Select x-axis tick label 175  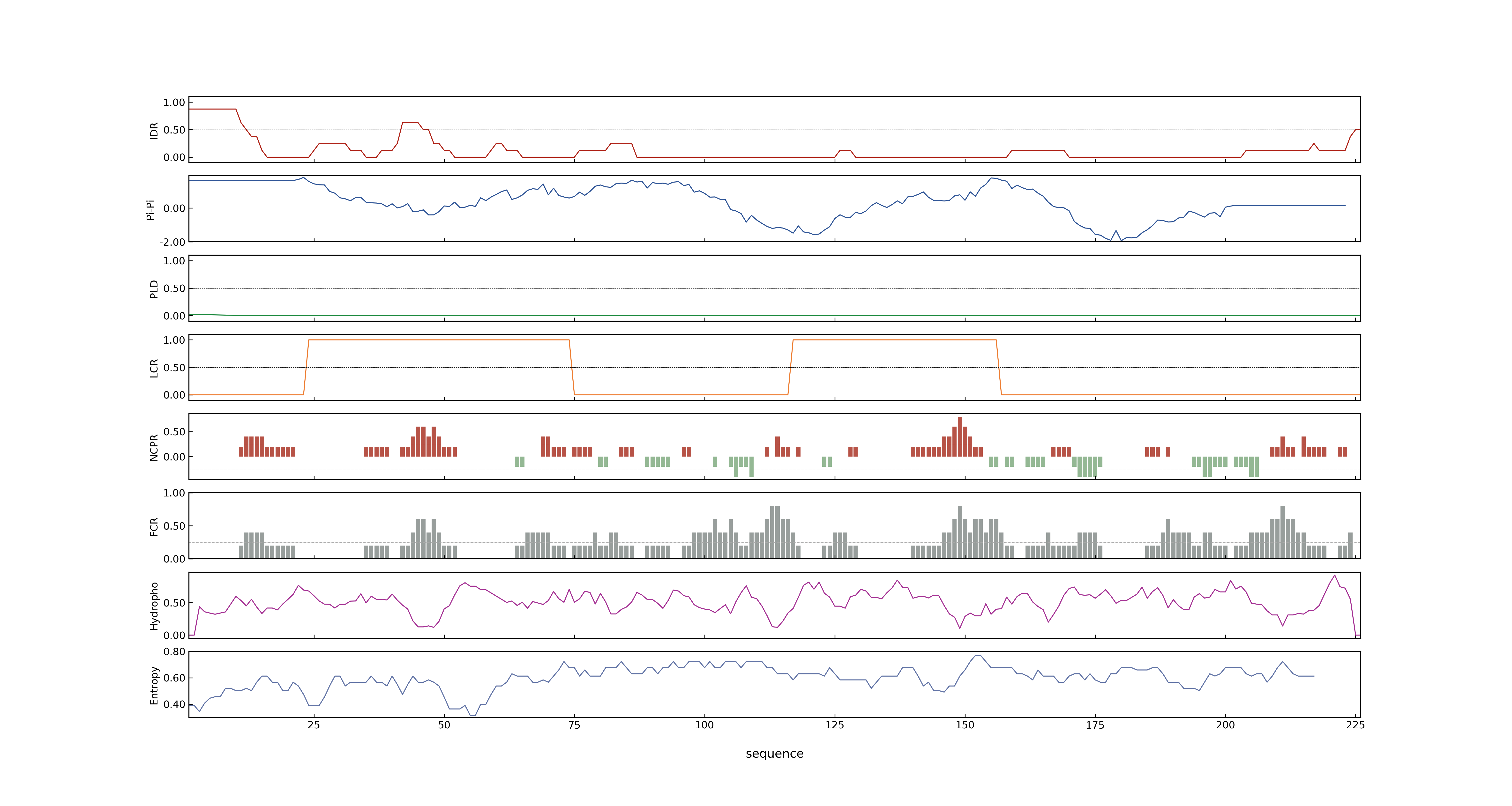click(x=1095, y=725)
